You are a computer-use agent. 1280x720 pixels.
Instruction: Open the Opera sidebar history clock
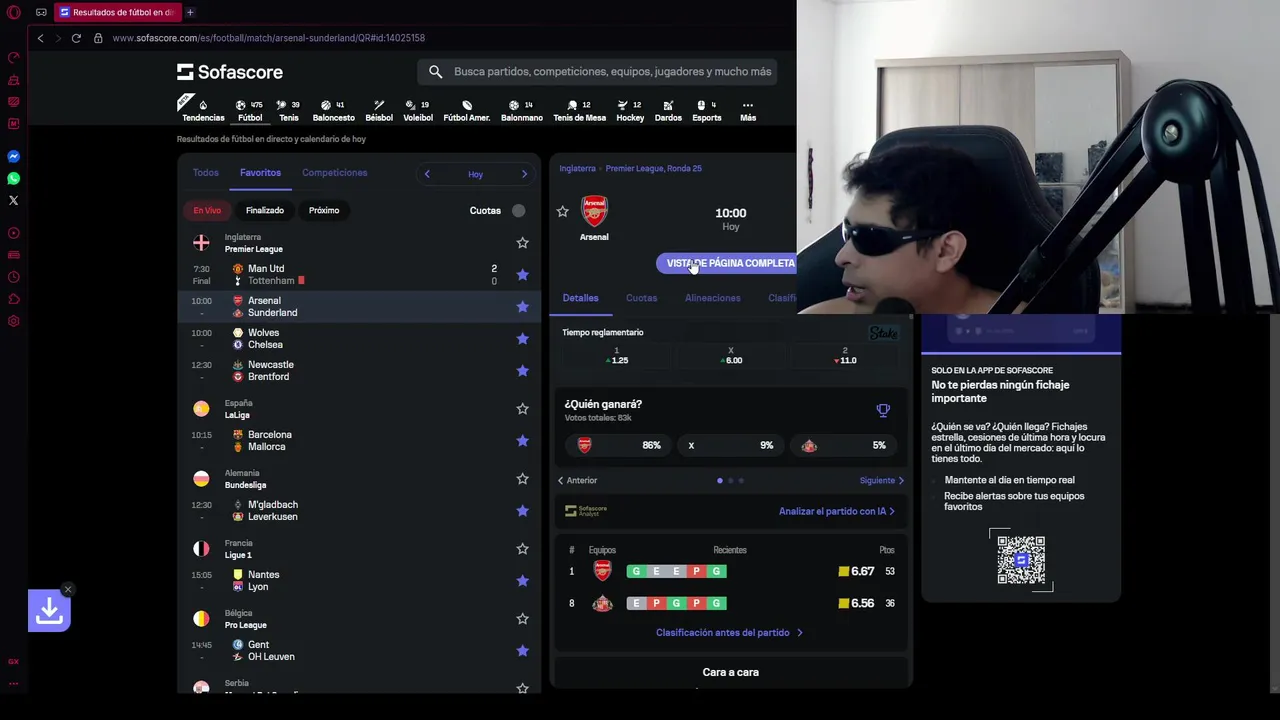13,277
